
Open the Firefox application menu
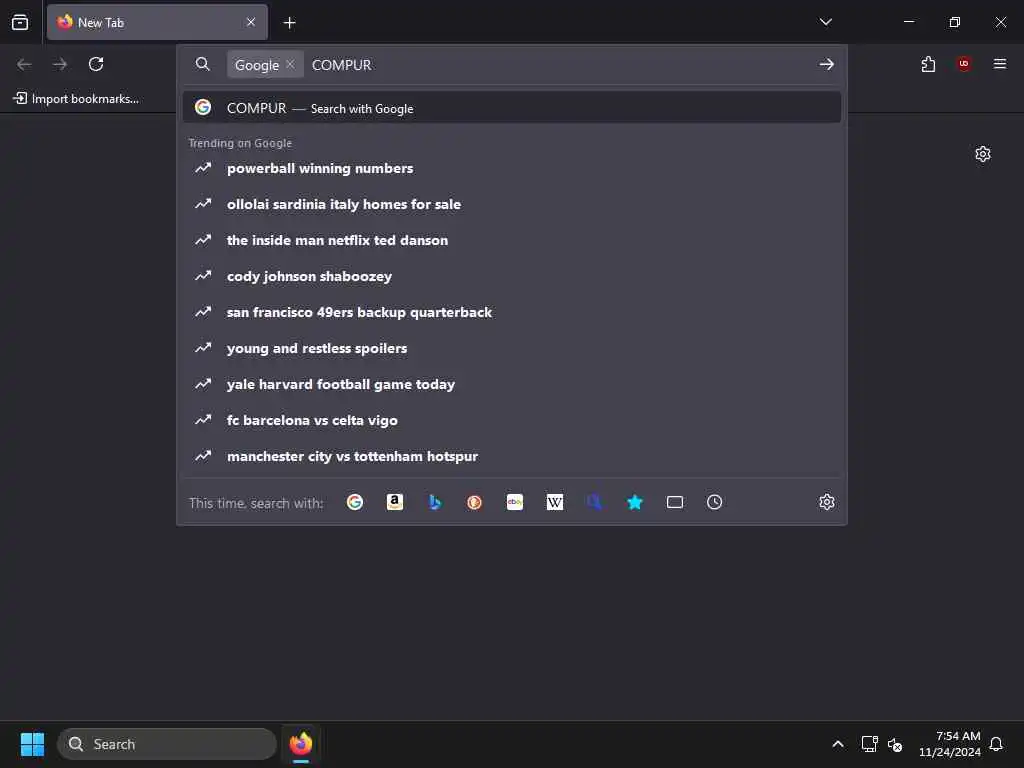tap(1000, 64)
